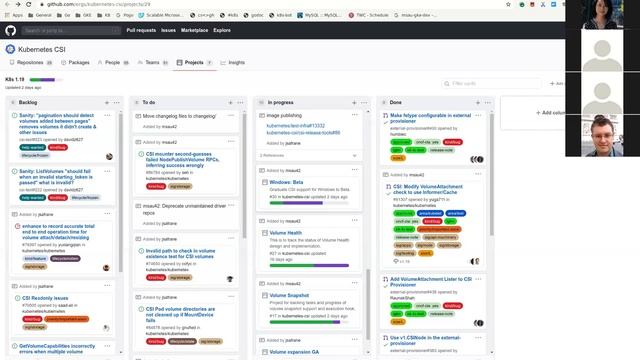The width and height of the screenshot is (640, 360).
Task: Open menu of Make fstype configurable card
Action: 478,116
